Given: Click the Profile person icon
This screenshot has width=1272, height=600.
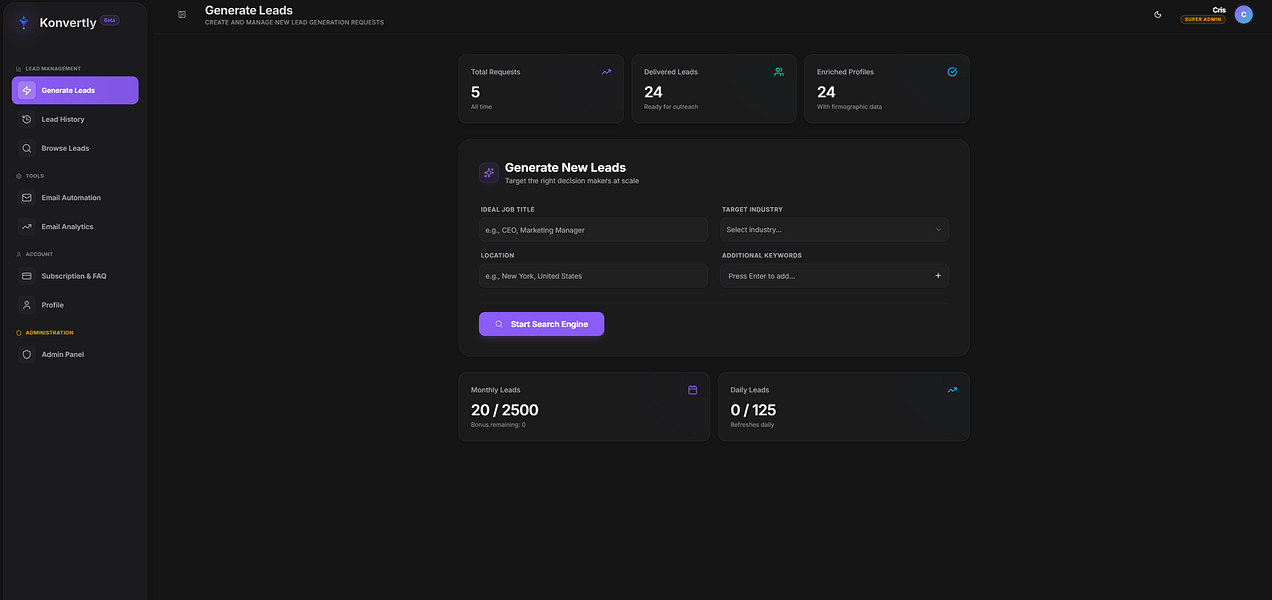Looking at the screenshot, I should click(27, 305).
